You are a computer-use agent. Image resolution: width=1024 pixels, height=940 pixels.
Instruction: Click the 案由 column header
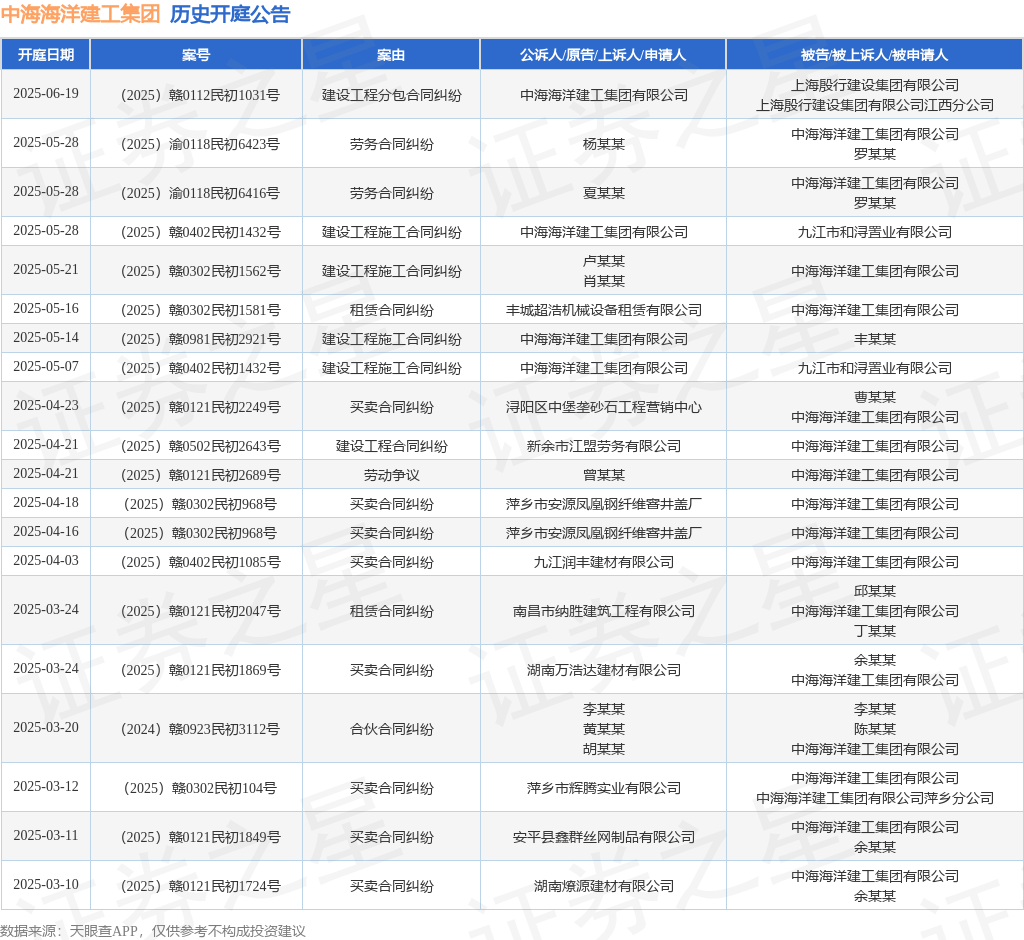[x=391, y=55]
